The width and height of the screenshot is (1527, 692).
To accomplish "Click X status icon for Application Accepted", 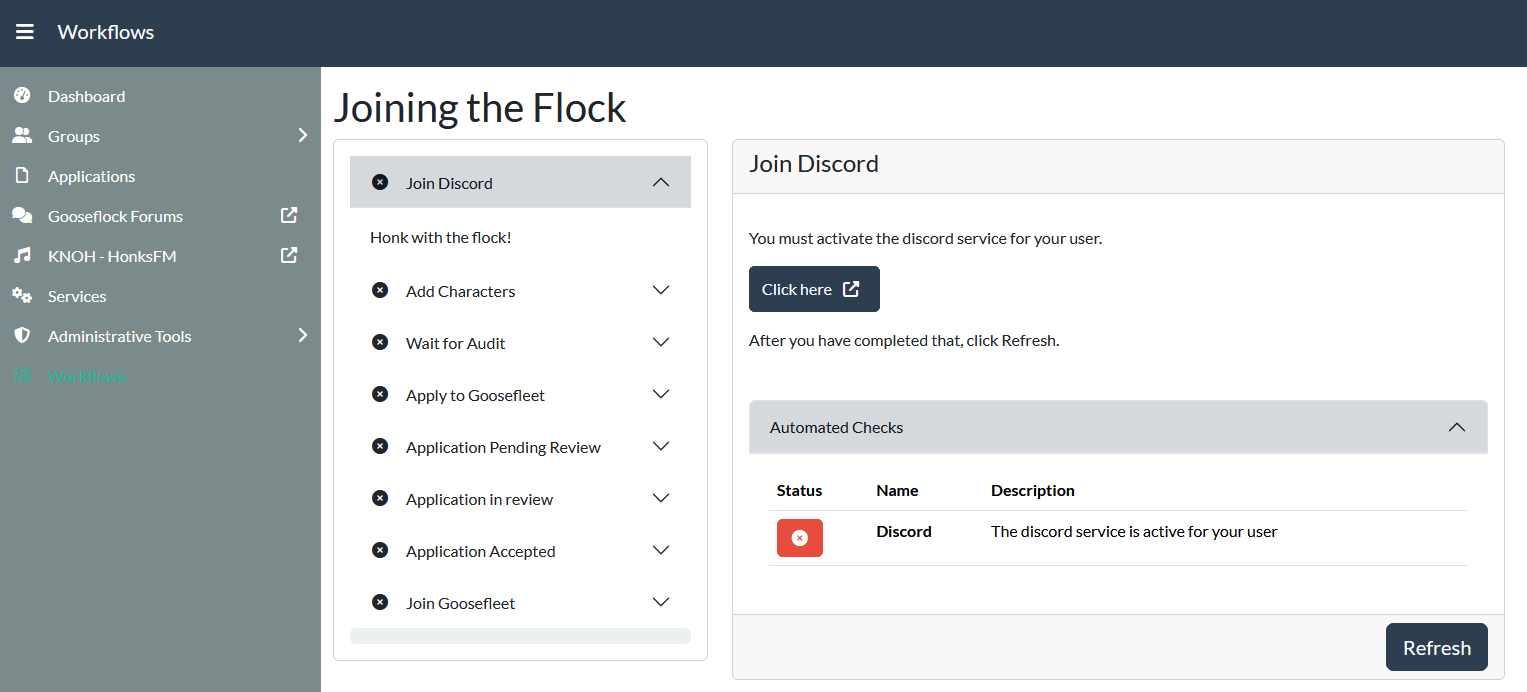I will click(x=380, y=550).
